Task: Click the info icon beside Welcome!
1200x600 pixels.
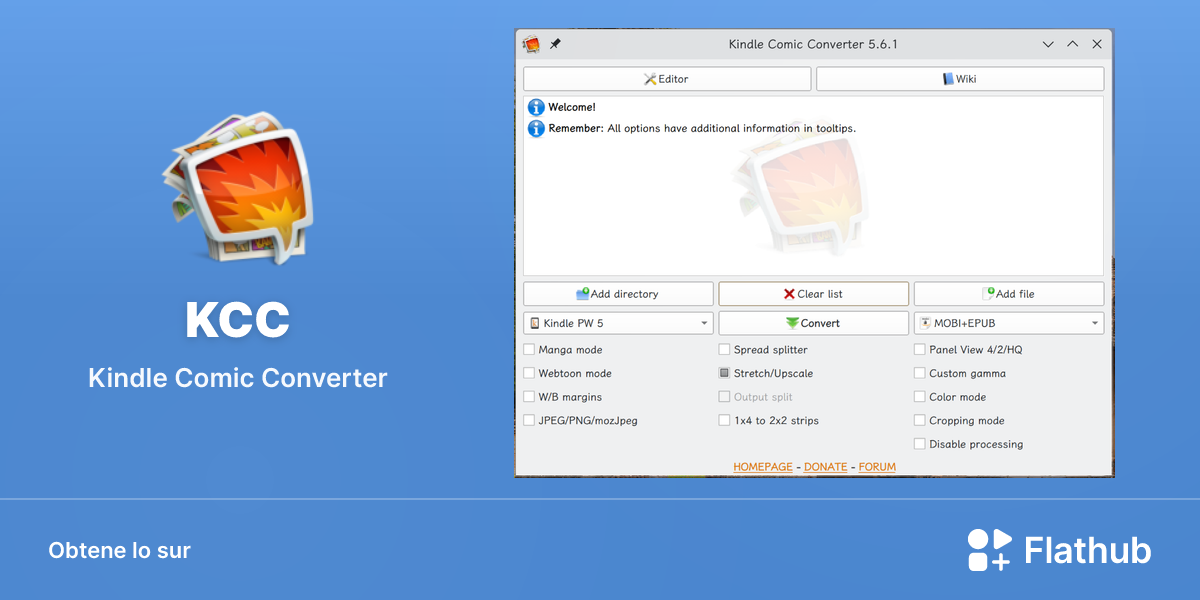Action: (537, 107)
